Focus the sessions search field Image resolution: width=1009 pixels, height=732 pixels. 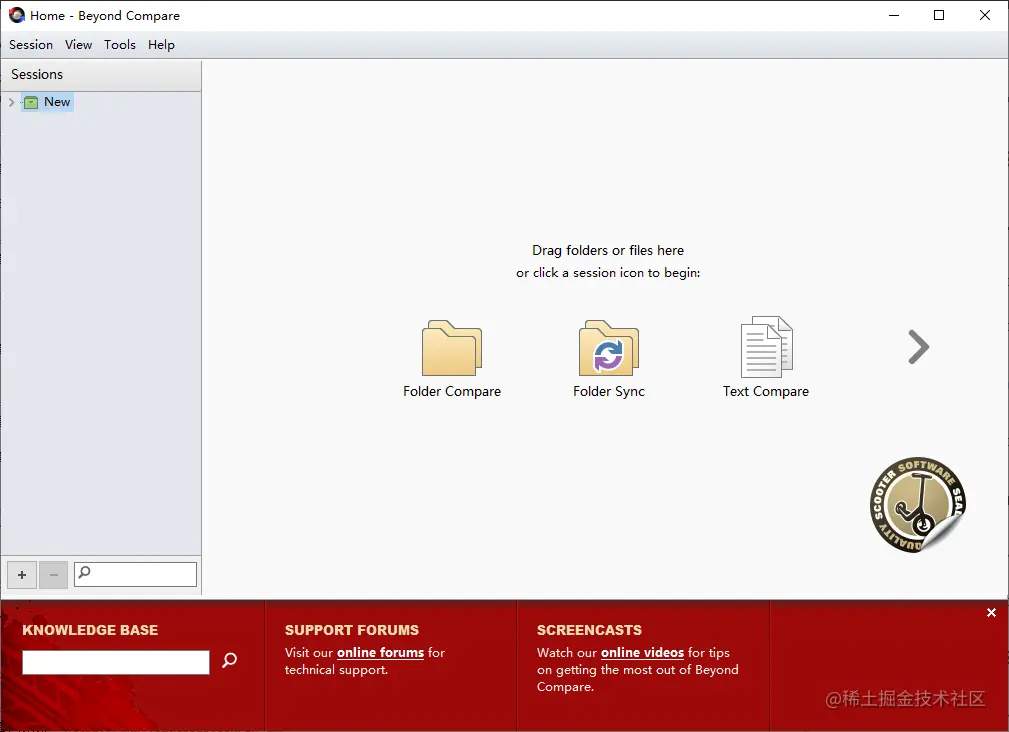(x=135, y=574)
